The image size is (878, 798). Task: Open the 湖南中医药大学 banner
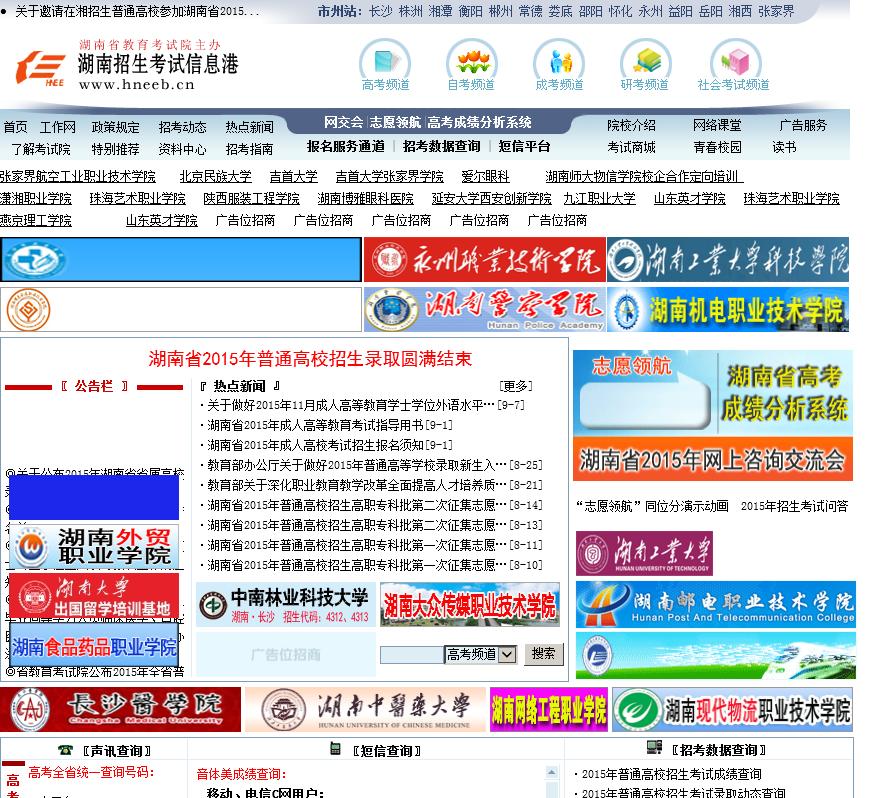[x=365, y=710]
